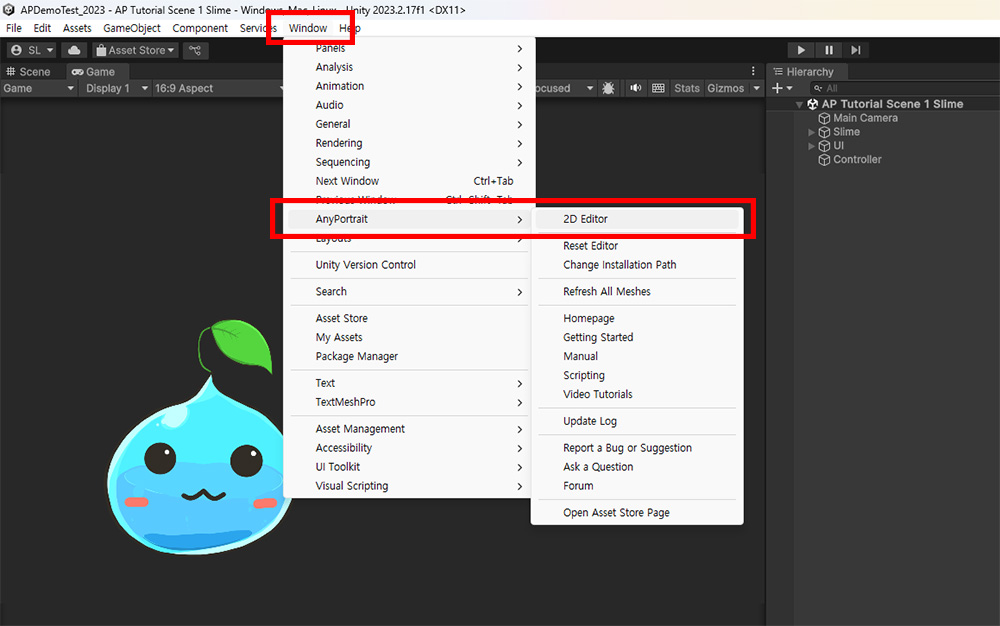Open the Search submenu
Viewport: 1000px width, 626px height.
pyautogui.click(x=409, y=291)
